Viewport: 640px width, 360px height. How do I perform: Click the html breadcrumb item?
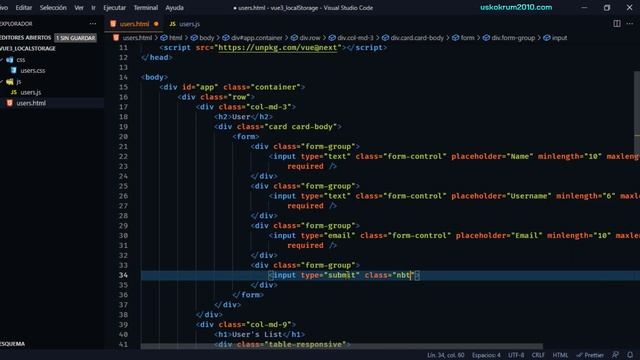click(176, 38)
